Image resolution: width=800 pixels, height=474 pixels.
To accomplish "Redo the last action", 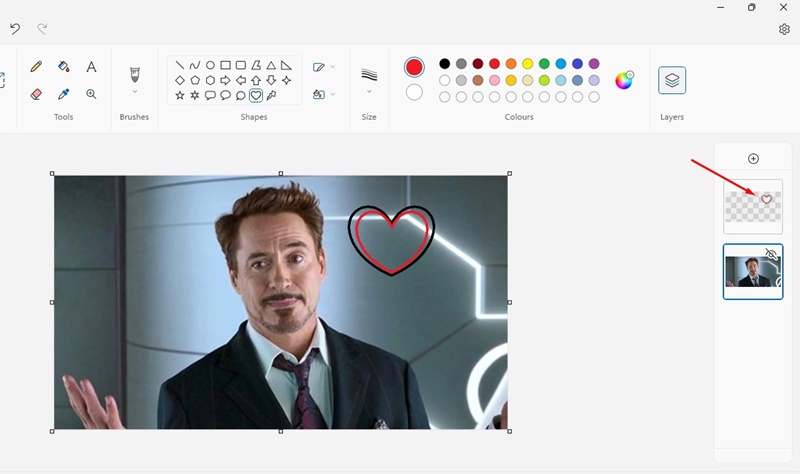I will click(x=42, y=29).
